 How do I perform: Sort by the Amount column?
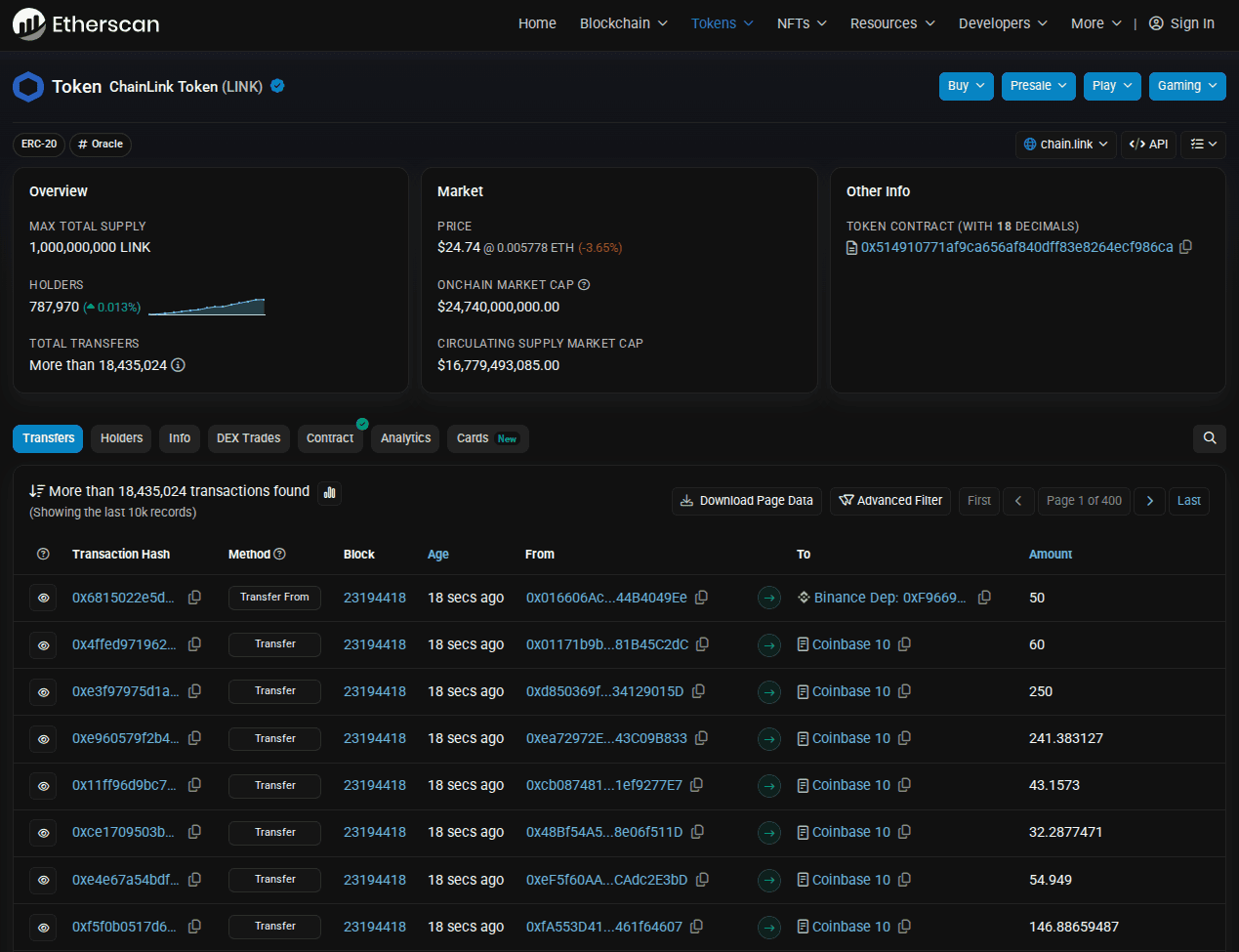[1051, 554]
